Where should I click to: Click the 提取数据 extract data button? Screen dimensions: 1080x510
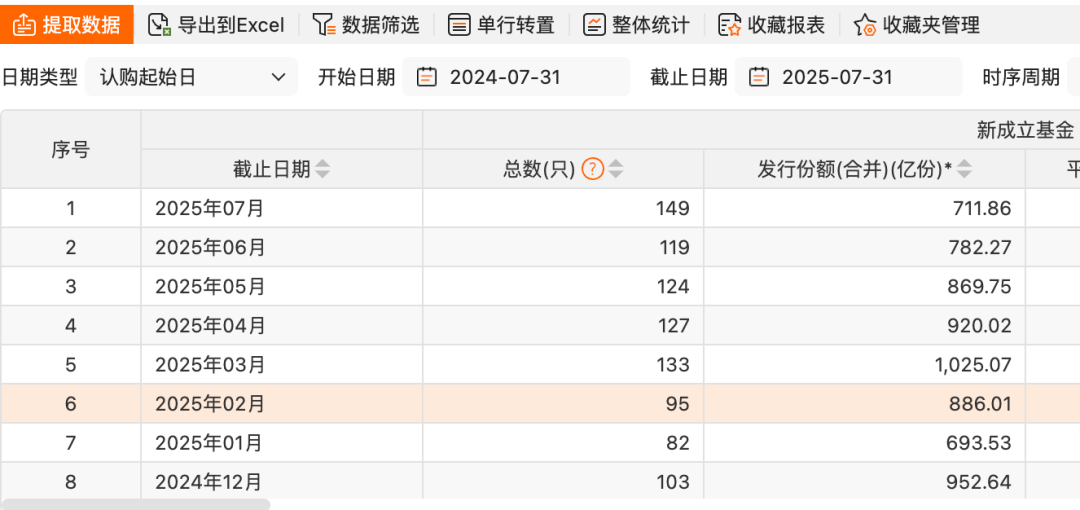click(x=66, y=25)
